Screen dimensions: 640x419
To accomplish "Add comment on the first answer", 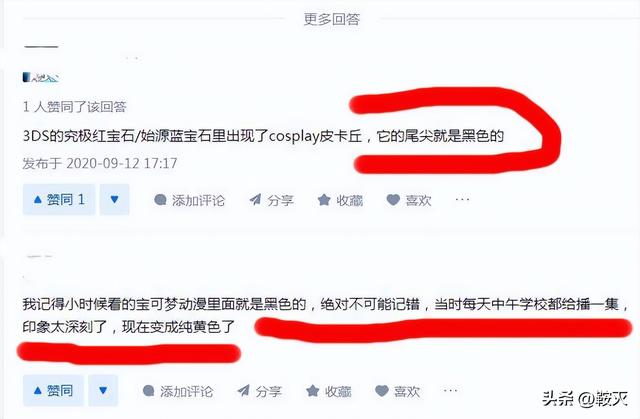I will click(x=189, y=200).
